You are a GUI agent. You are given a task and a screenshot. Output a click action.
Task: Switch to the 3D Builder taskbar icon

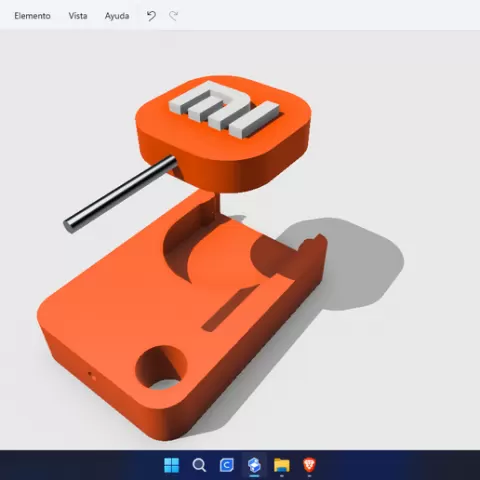click(254, 465)
